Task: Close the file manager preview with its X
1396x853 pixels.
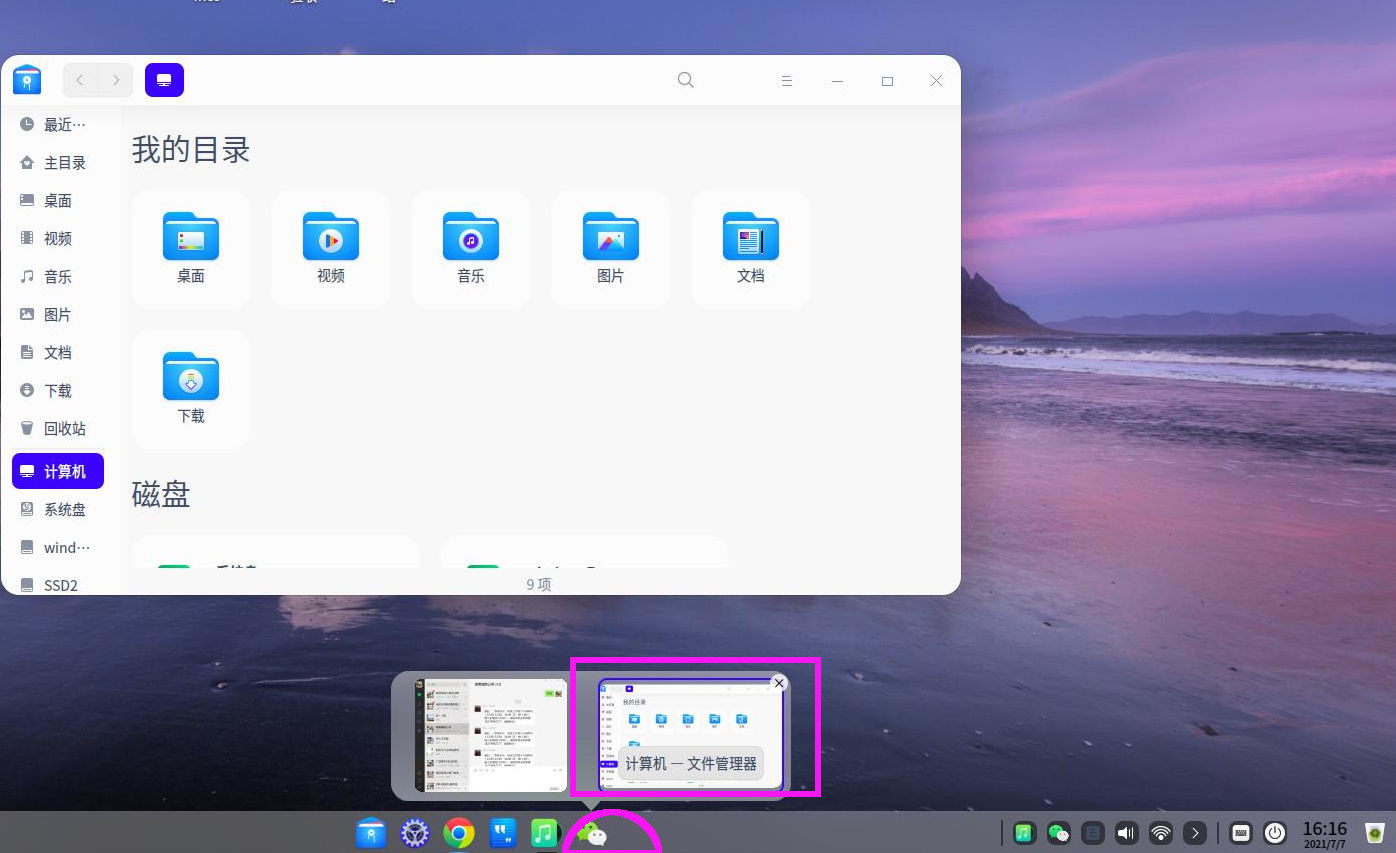Action: [x=779, y=683]
